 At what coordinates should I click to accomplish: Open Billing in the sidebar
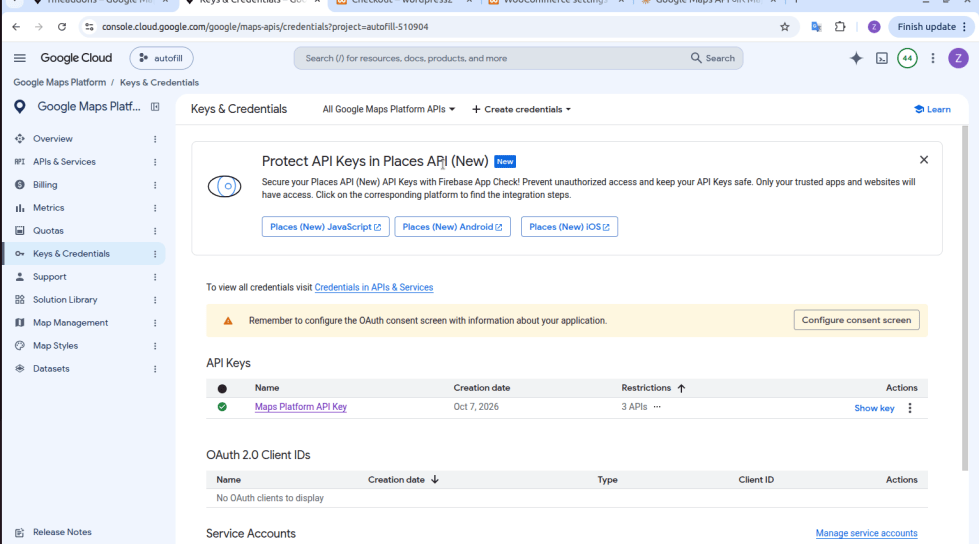(x=45, y=185)
